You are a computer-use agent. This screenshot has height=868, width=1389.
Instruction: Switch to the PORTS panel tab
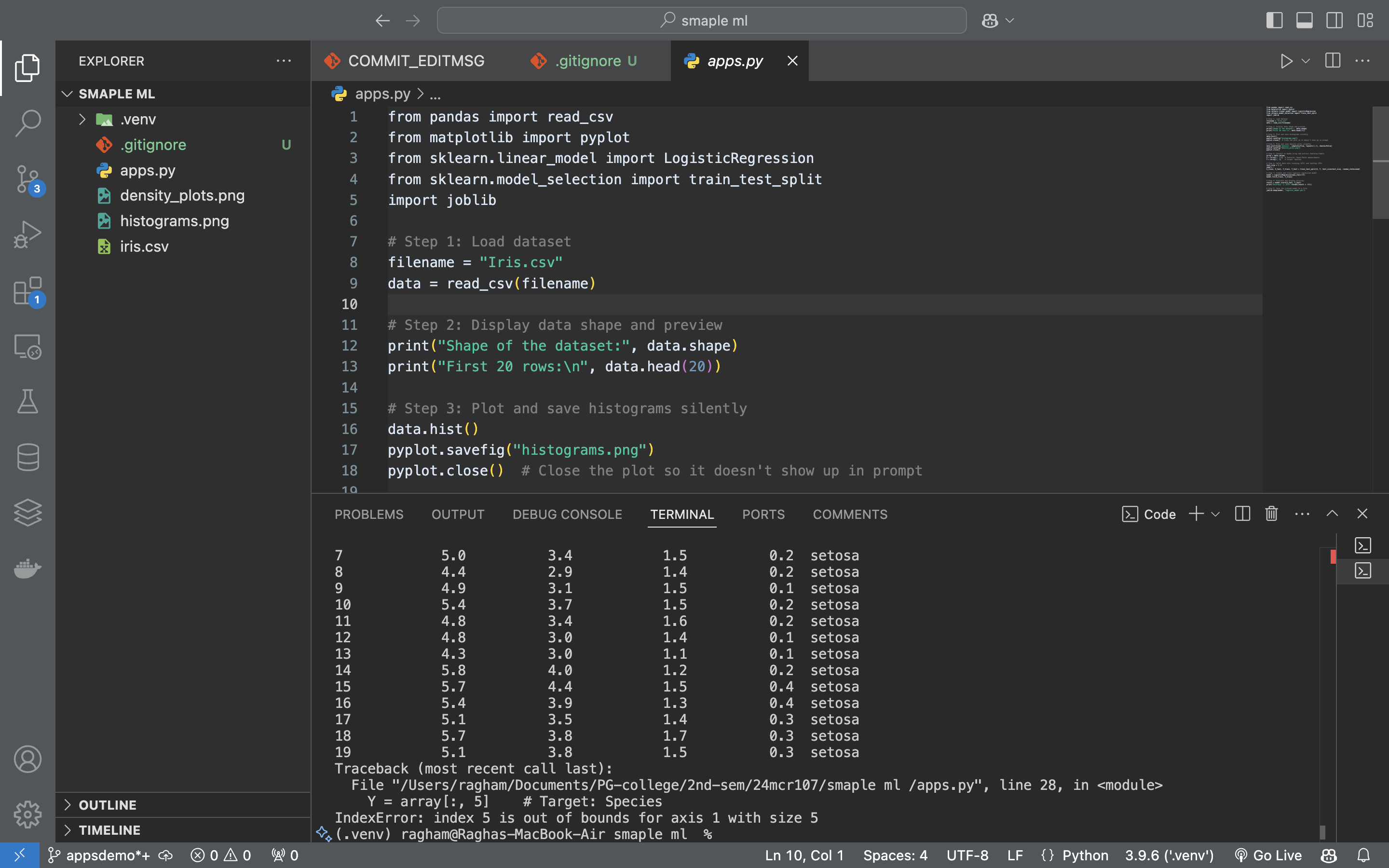(x=763, y=515)
